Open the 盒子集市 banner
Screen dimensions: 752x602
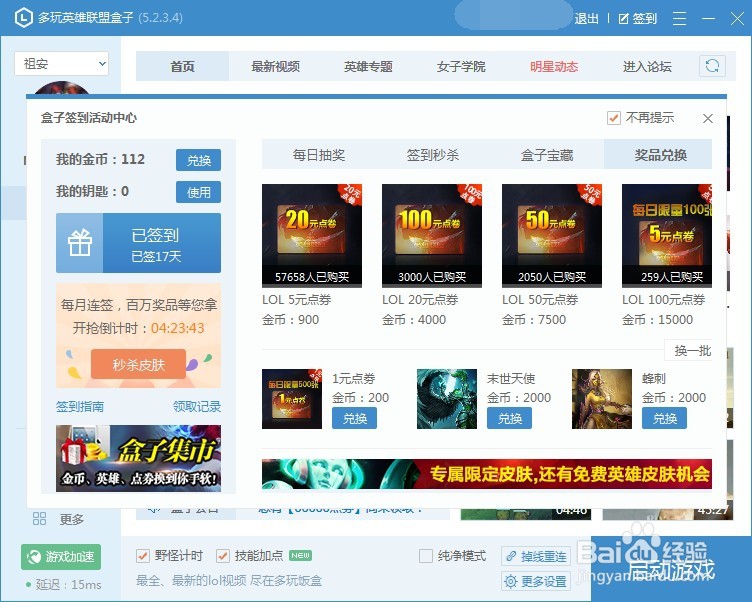(139, 458)
